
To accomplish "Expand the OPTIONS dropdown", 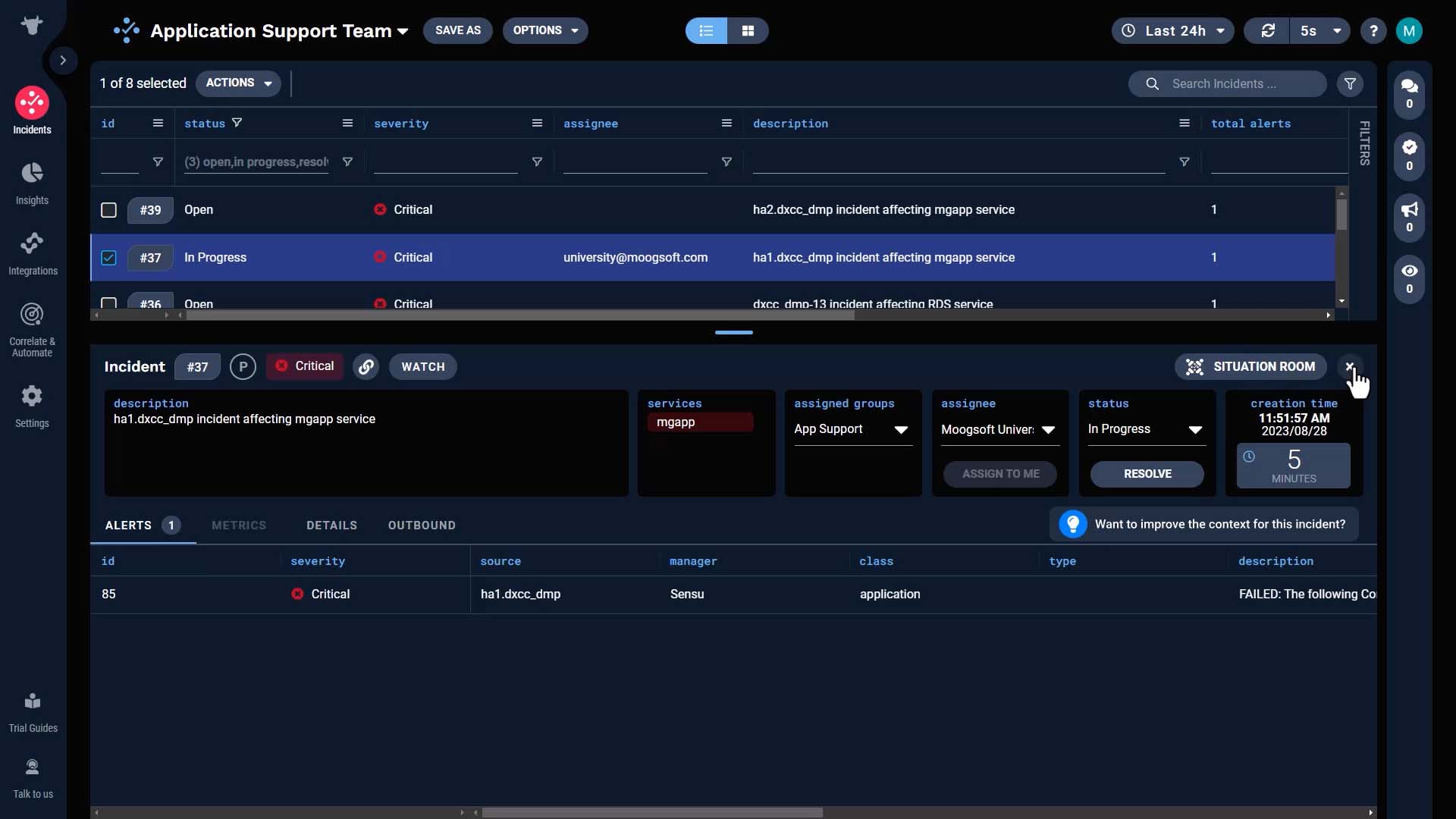I will [545, 30].
